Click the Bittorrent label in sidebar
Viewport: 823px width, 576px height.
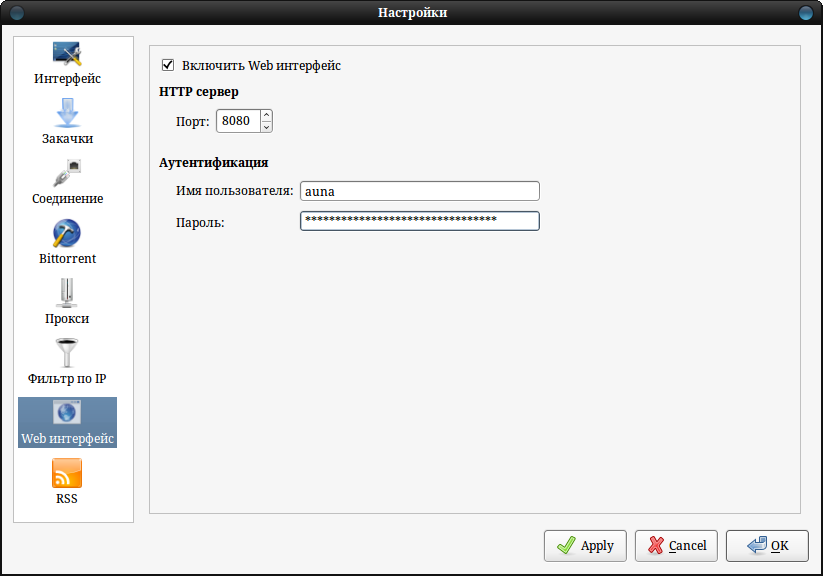click(67, 258)
